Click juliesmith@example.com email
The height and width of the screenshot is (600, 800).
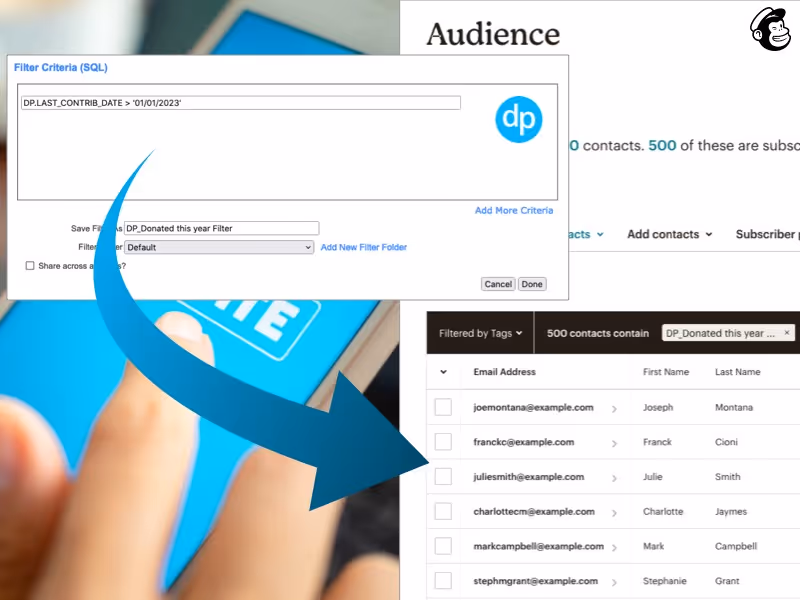(x=529, y=477)
